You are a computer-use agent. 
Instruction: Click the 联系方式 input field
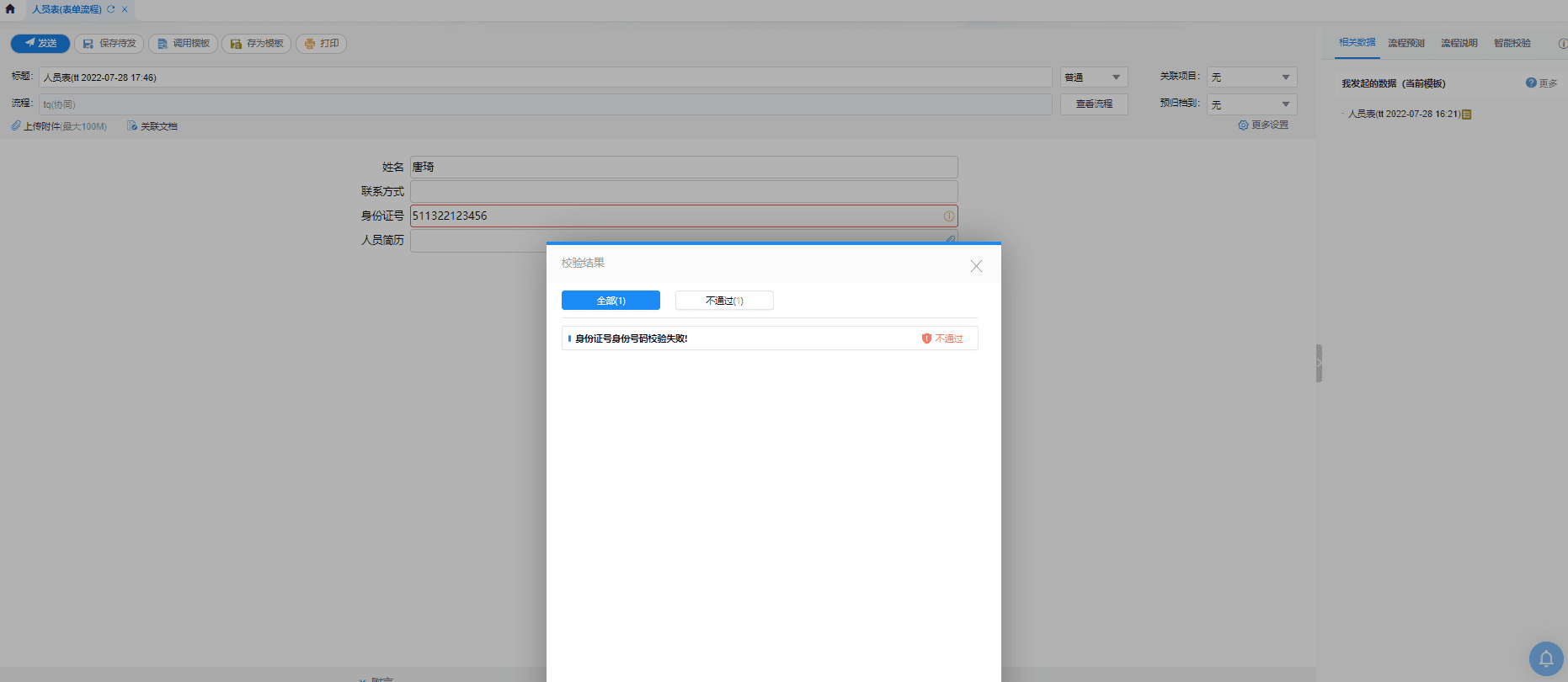[684, 191]
